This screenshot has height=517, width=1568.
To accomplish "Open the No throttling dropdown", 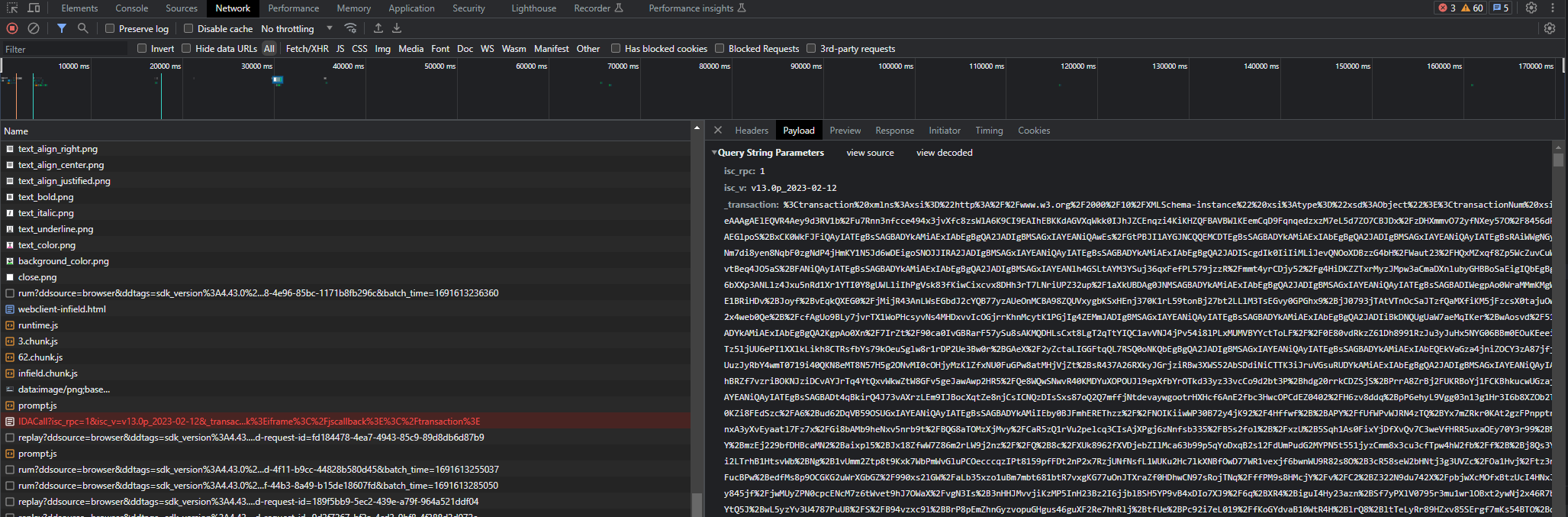I will click(x=297, y=29).
